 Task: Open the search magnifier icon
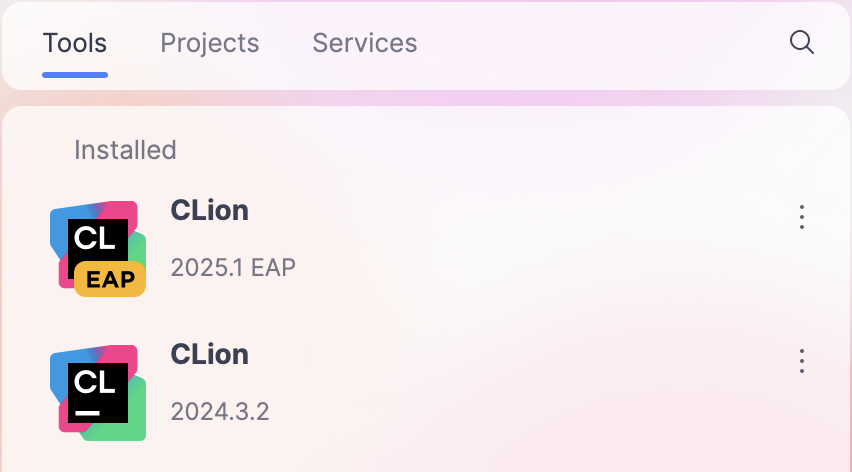801,42
